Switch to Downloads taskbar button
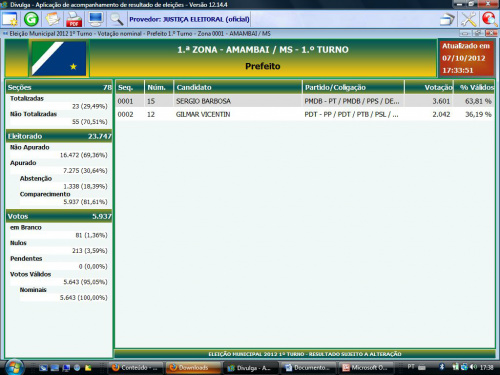Image resolution: width=500 pixels, height=375 pixels. coord(193,368)
